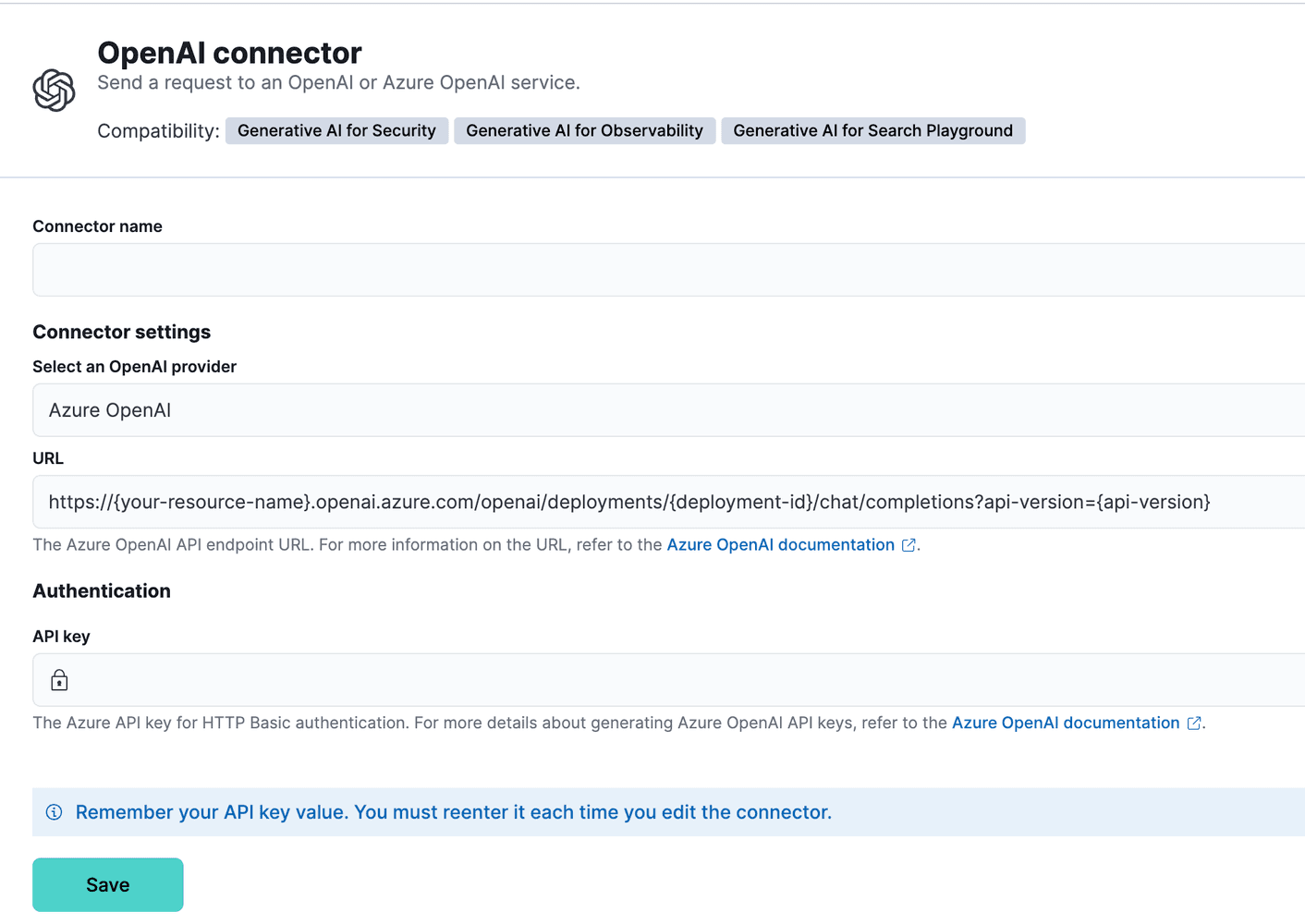Click external link icon beside API key documentation
1305x924 pixels.
pos(1192,723)
